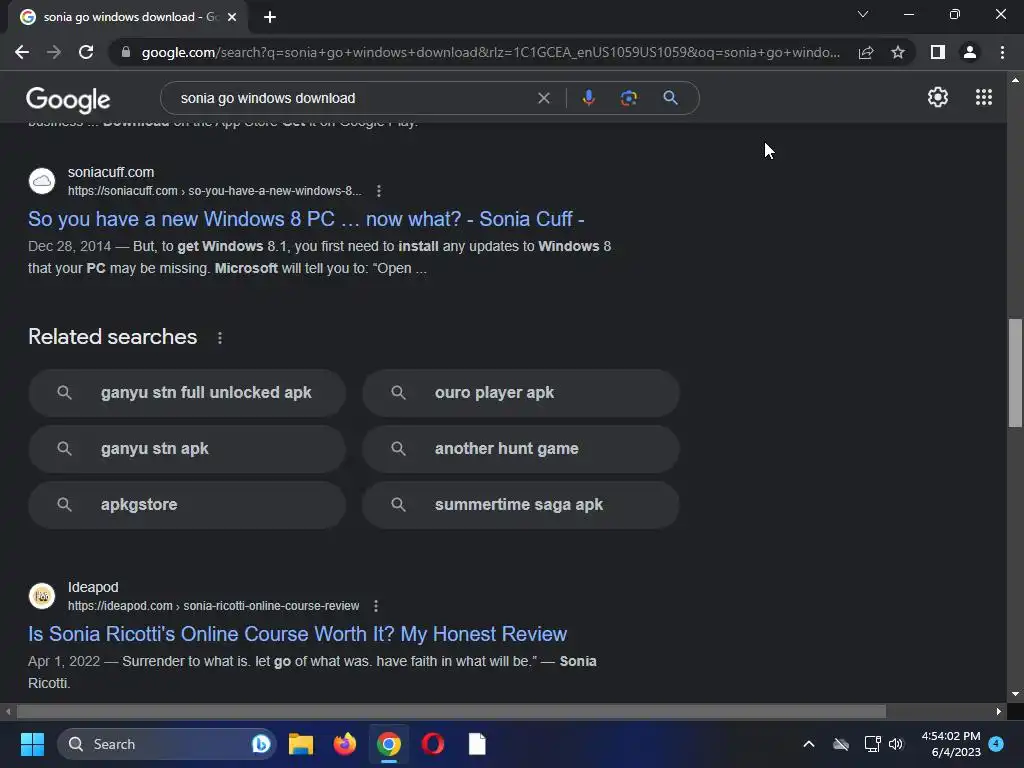Open File Explorer from the taskbar
The height and width of the screenshot is (768, 1024).
point(301,744)
